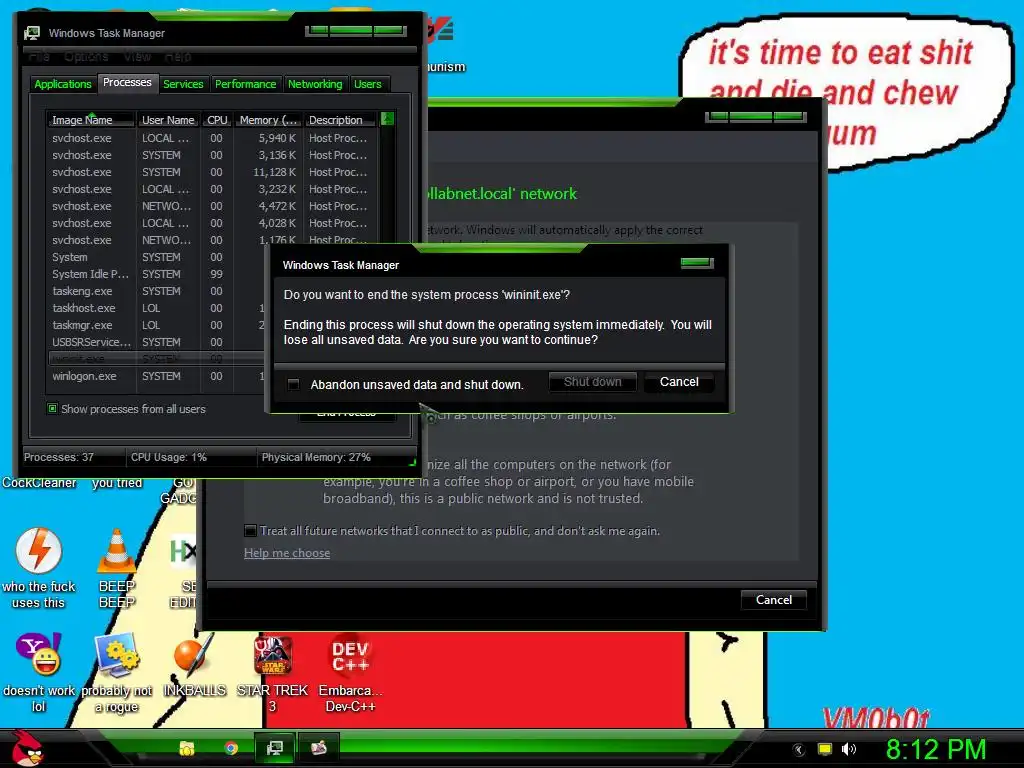Select the taskeng.exe process row

[x=157, y=291]
